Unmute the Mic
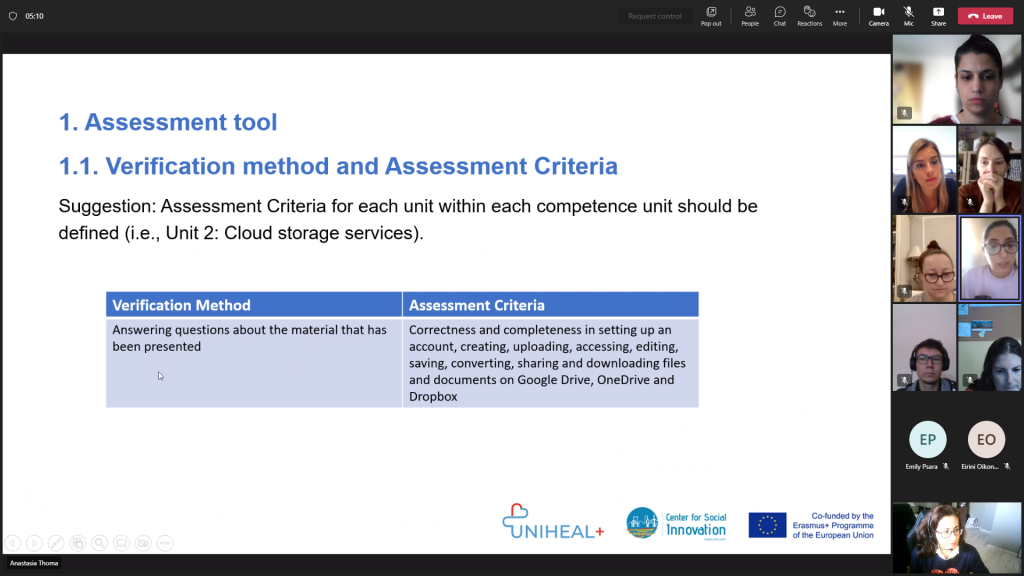Image resolution: width=1024 pixels, height=576 pixels. (908, 15)
